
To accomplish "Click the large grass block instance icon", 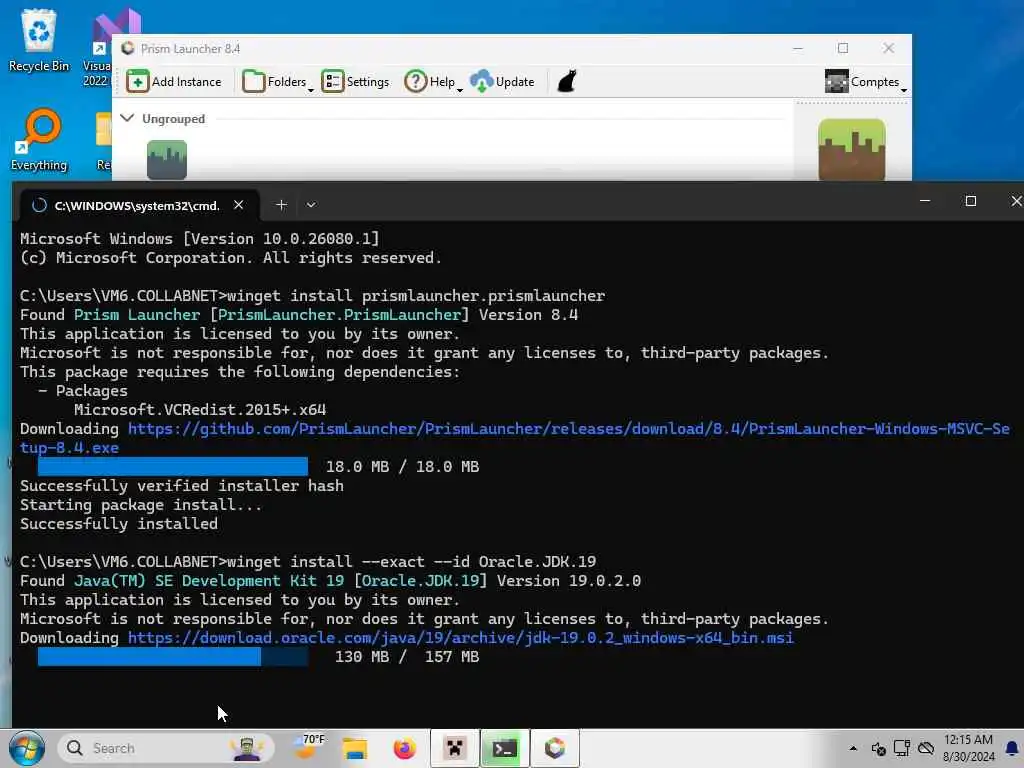I will click(852, 150).
